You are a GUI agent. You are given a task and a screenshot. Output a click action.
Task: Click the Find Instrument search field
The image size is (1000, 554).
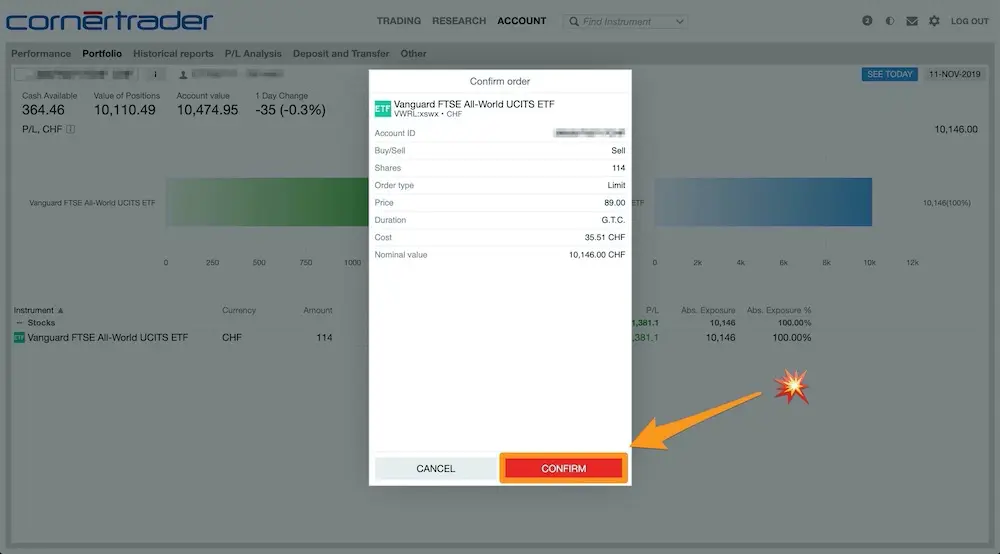pyautogui.click(x=625, y=22)
